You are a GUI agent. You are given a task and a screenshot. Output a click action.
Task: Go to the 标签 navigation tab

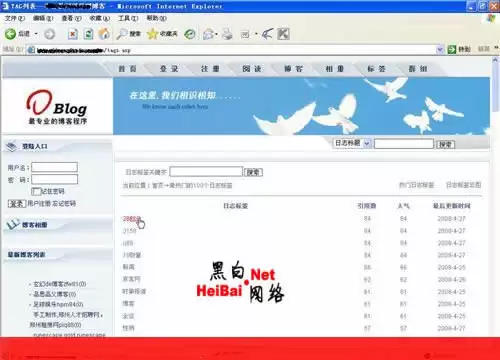[x=377, y=69]
